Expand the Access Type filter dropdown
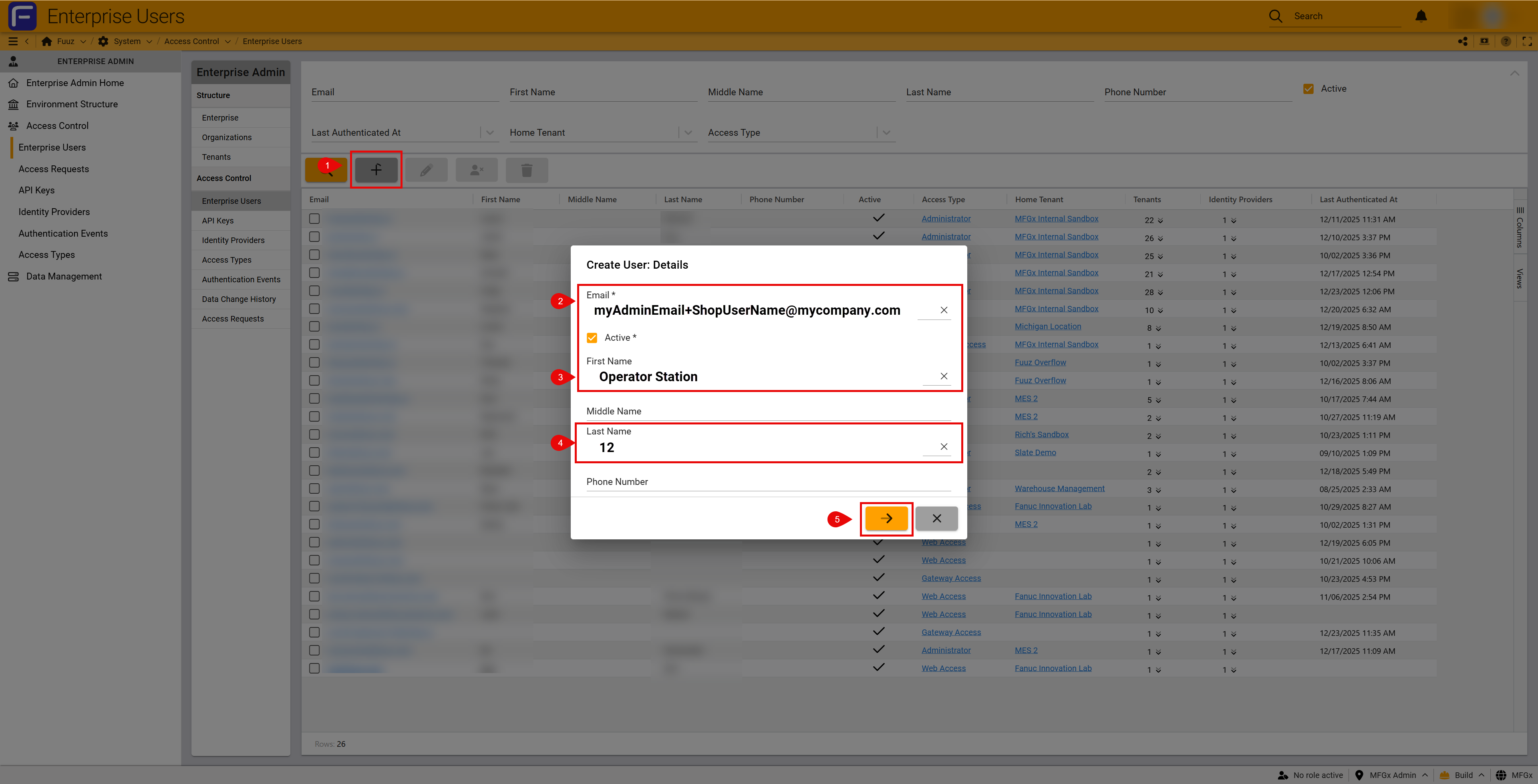Screen dimensions: 1538x784 [x=886, y=133]
